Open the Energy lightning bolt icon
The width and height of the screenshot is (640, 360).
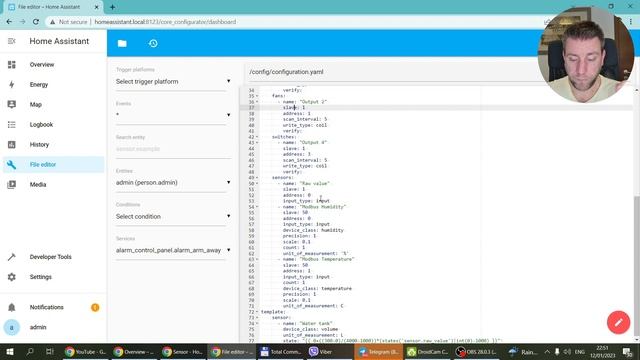[11, 84]
